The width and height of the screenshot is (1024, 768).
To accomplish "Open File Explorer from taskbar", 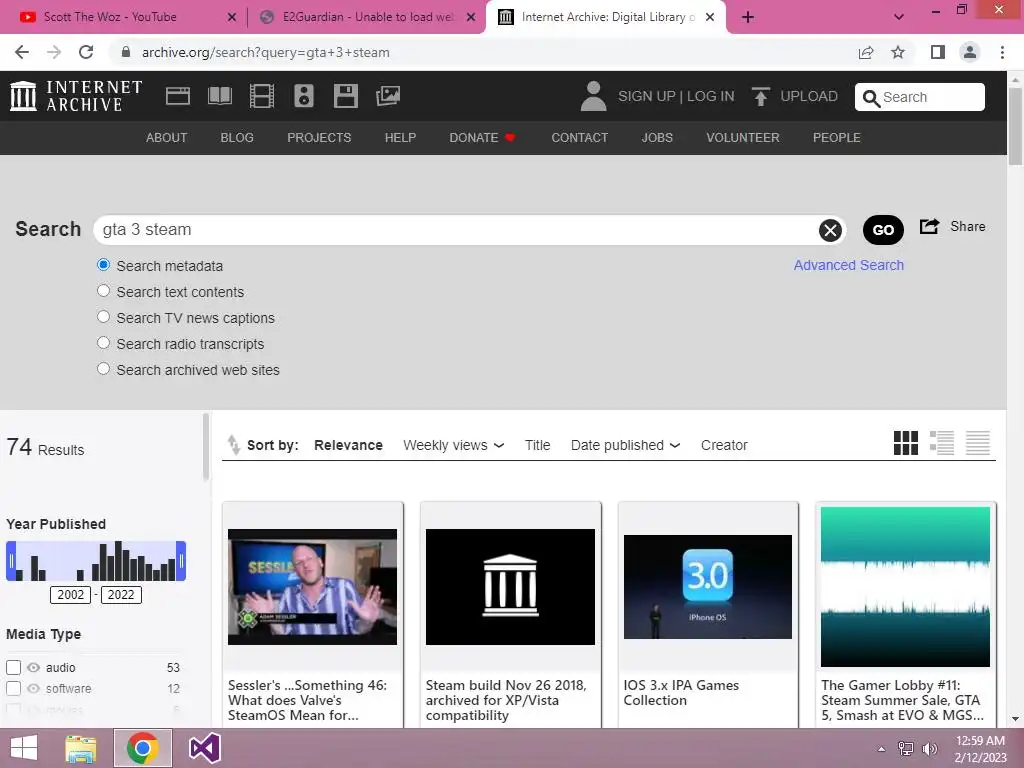I will point(81,748).
